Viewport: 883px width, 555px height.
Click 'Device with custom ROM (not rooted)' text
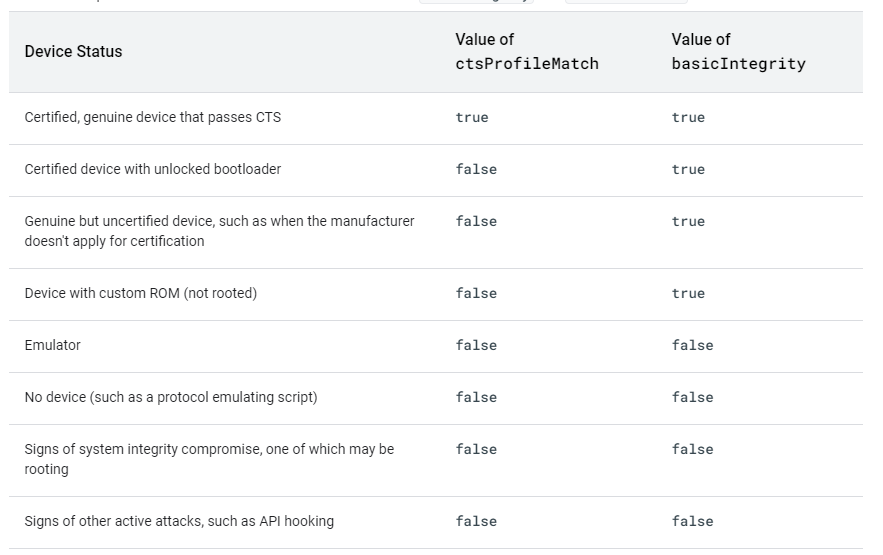[x=141, y=293]
